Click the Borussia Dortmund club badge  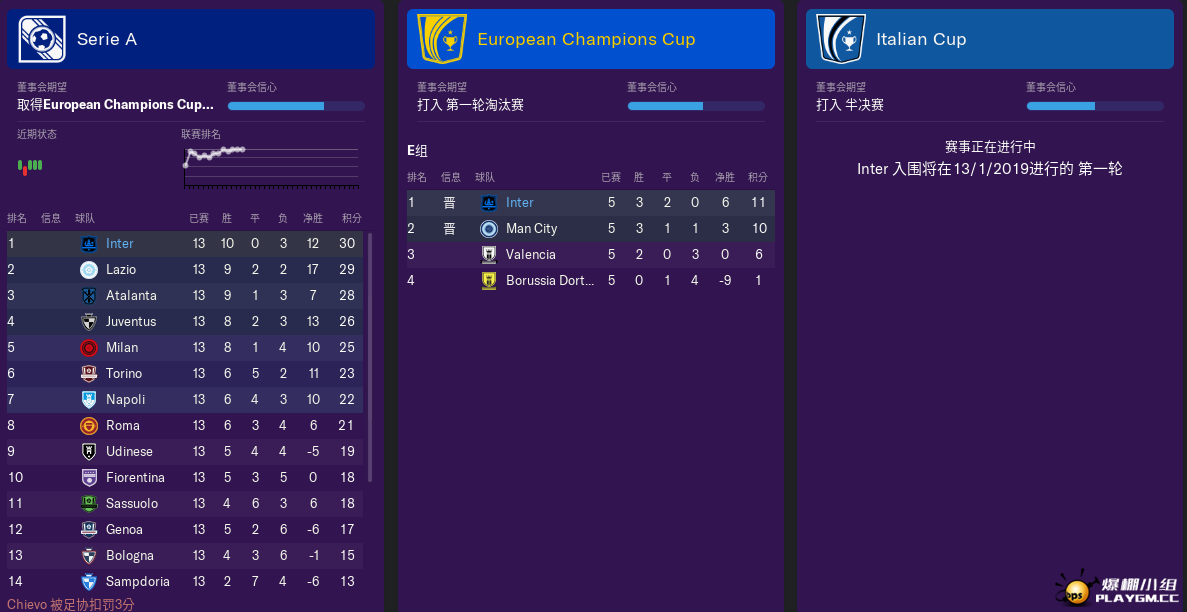(489, 280)
